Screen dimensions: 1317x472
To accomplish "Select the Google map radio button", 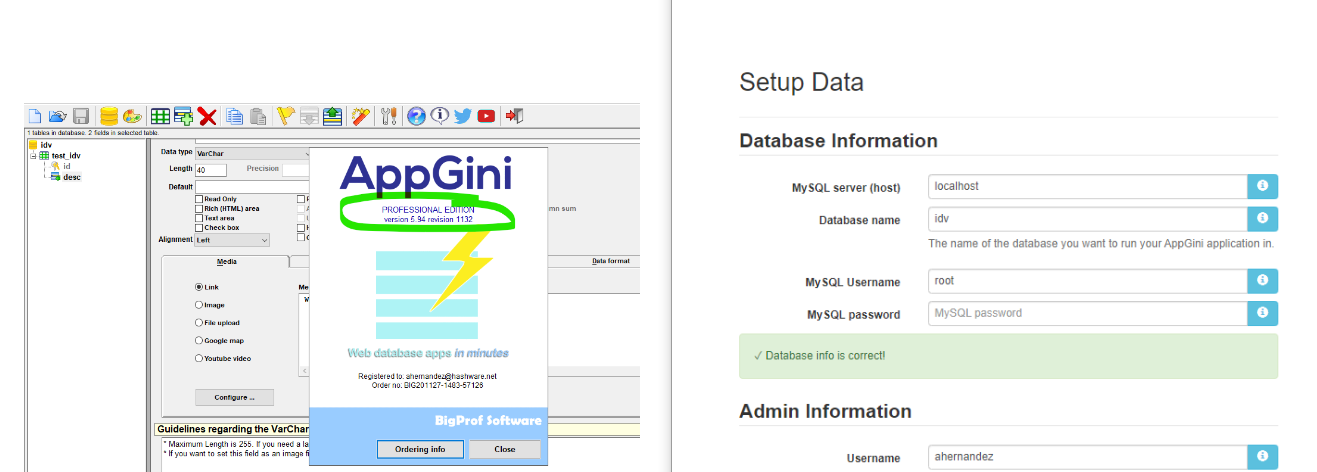I will 199,340.
